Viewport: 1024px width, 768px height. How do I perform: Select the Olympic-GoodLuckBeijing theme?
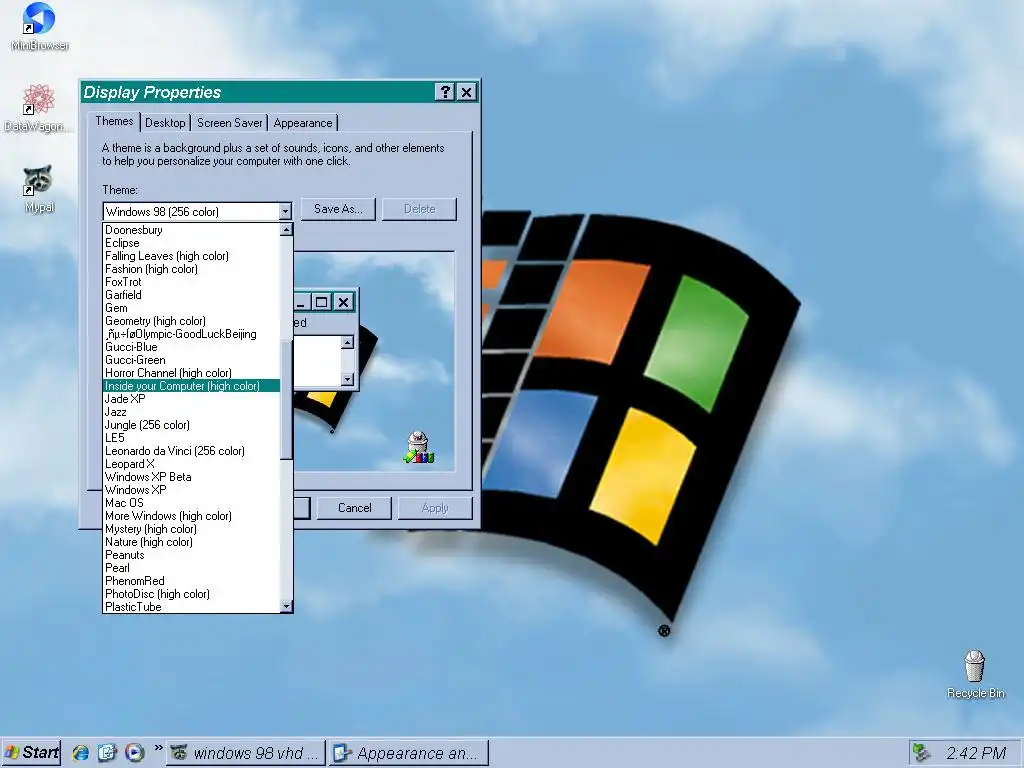click(x=192, y=334)
